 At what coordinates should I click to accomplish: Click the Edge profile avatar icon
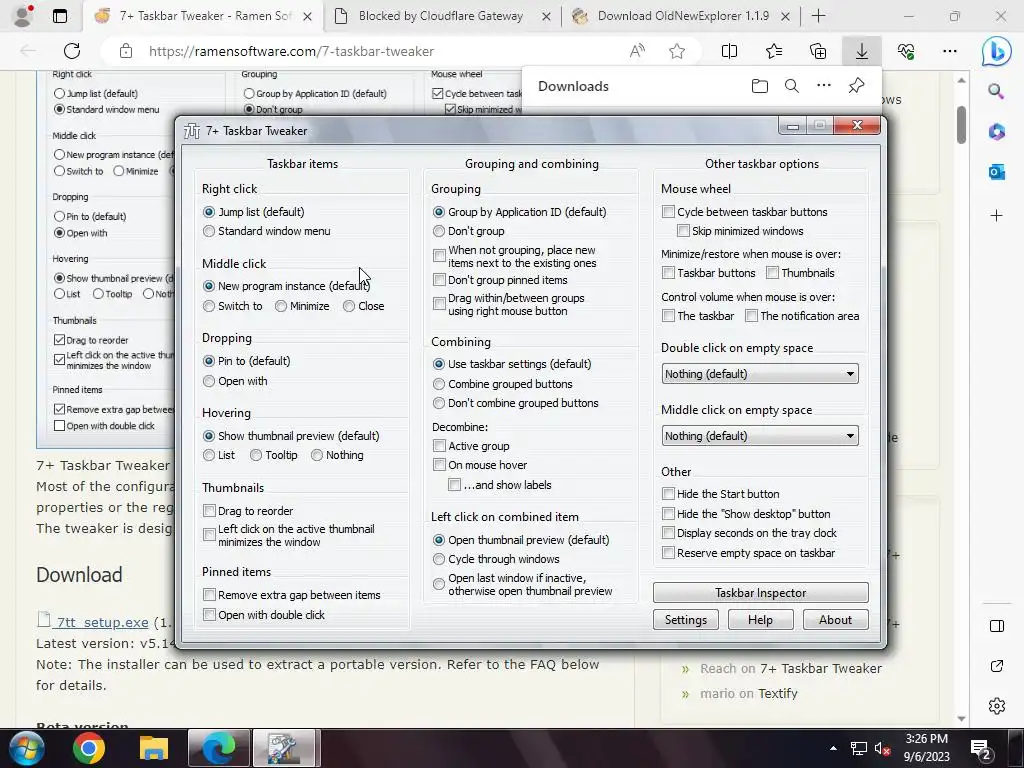[x=23, y=16]
